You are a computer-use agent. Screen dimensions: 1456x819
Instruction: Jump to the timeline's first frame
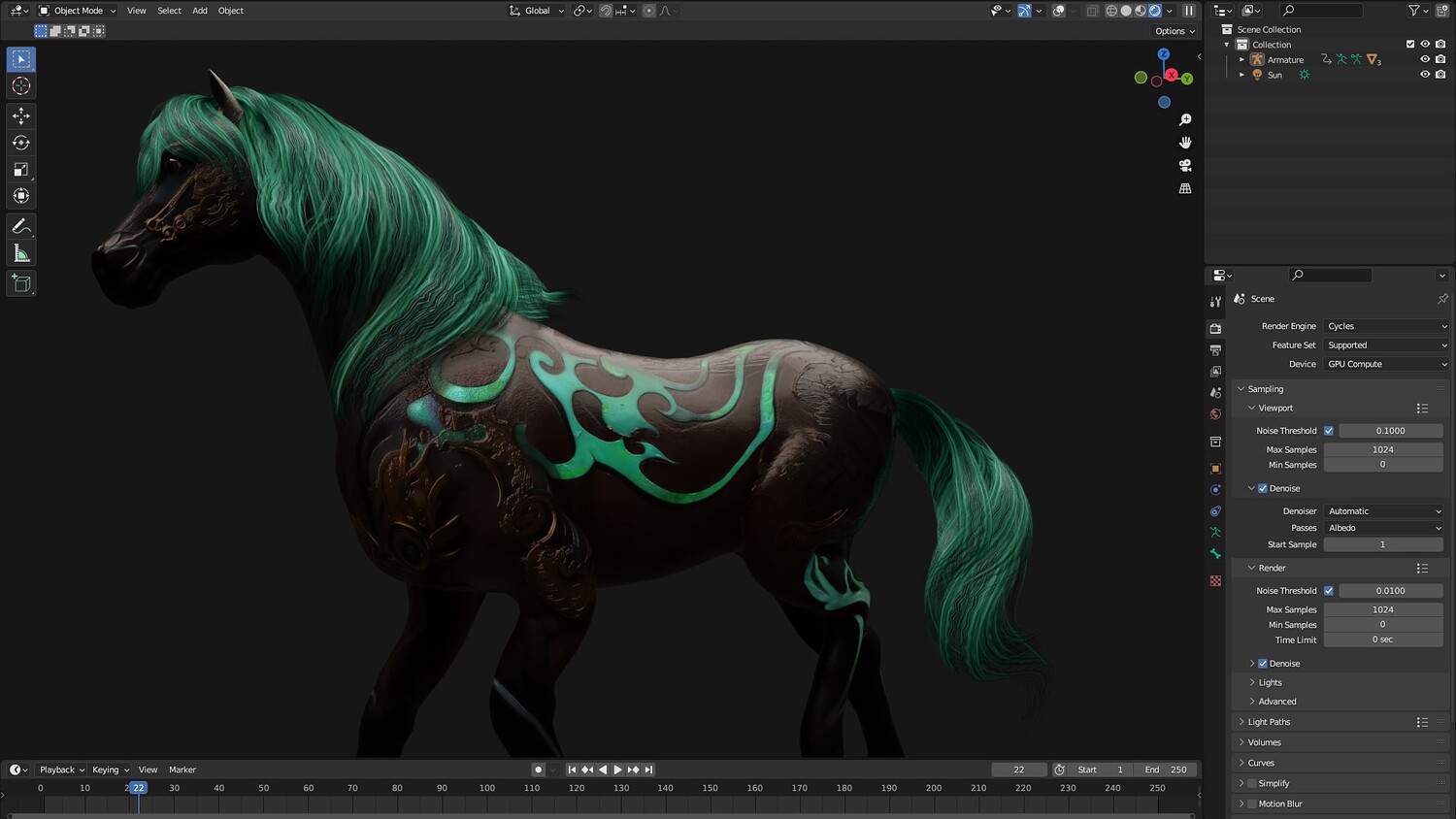pos(572,770)
